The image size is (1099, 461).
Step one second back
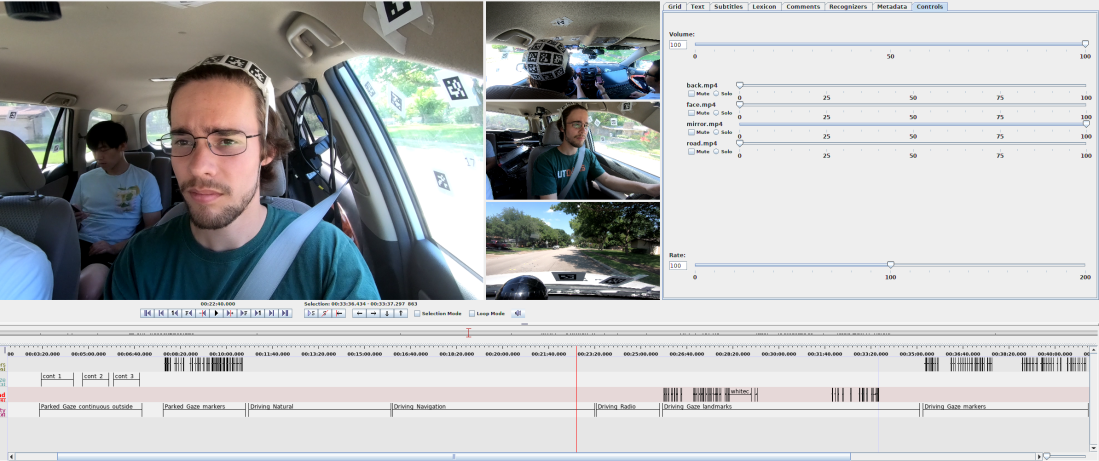[x=174, y=313]
